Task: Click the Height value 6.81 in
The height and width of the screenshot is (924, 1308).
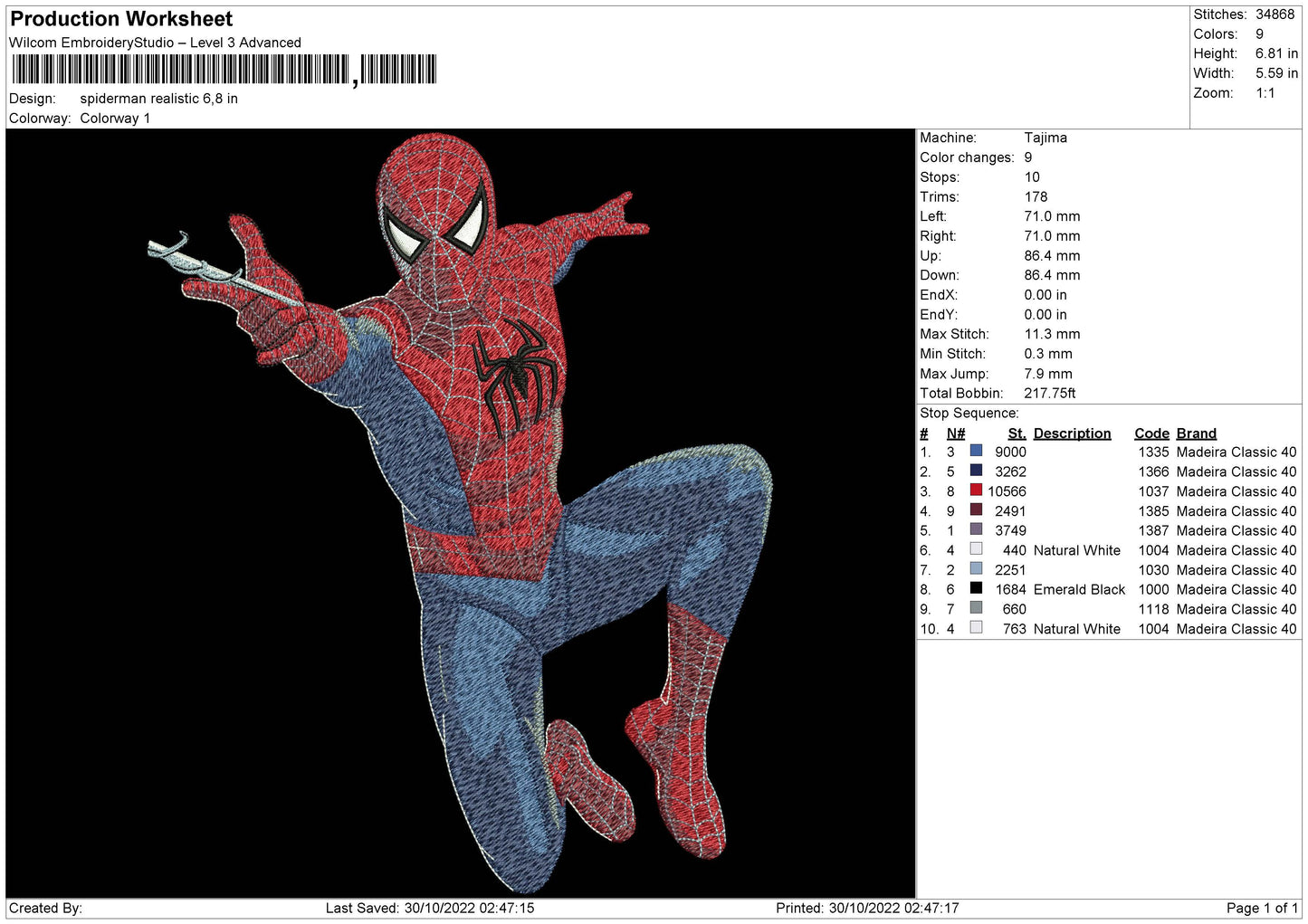Action: [1276, 54]
